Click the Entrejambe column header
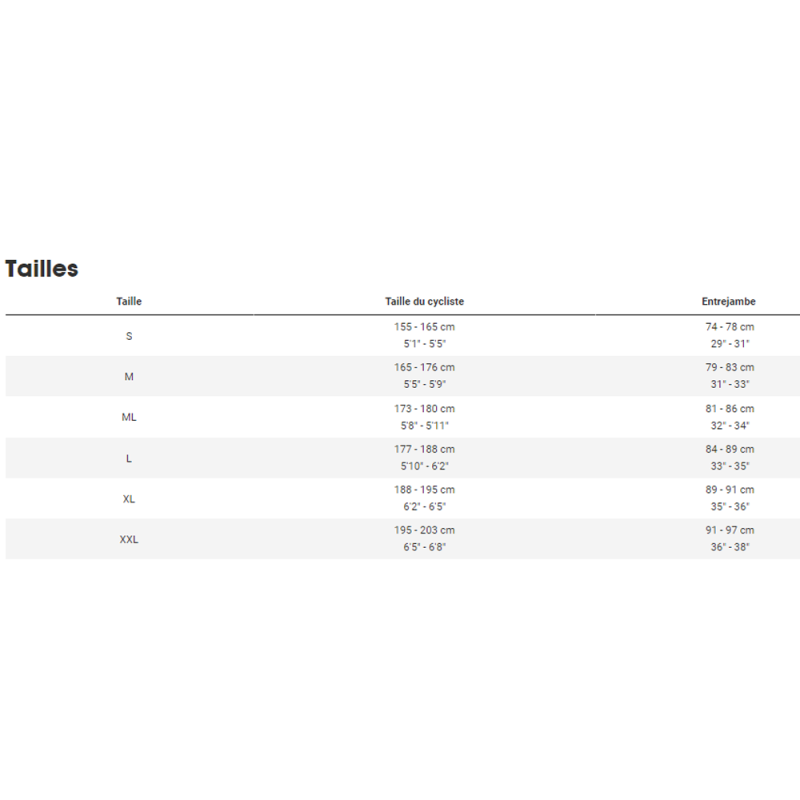The width and height of the screenshot is (800, 800). 729,301
